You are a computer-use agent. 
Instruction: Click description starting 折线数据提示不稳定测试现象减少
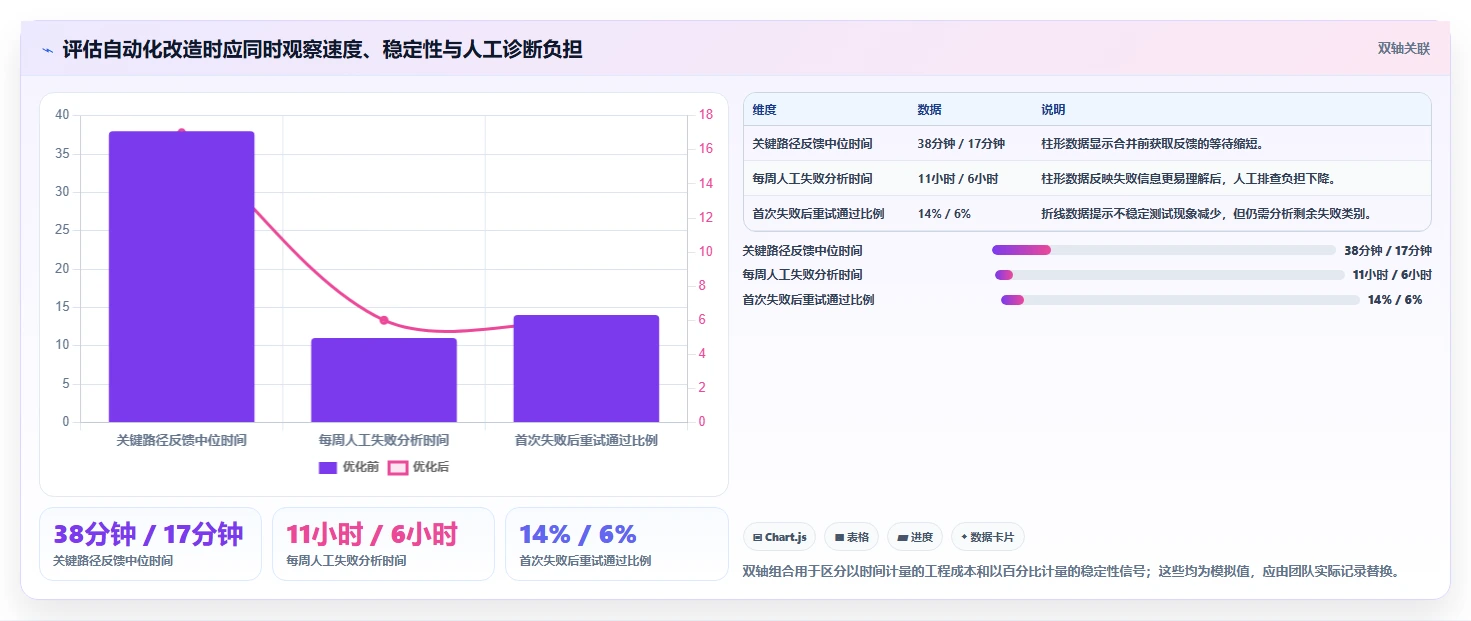pyautogui.click(x=1205, y=214)
